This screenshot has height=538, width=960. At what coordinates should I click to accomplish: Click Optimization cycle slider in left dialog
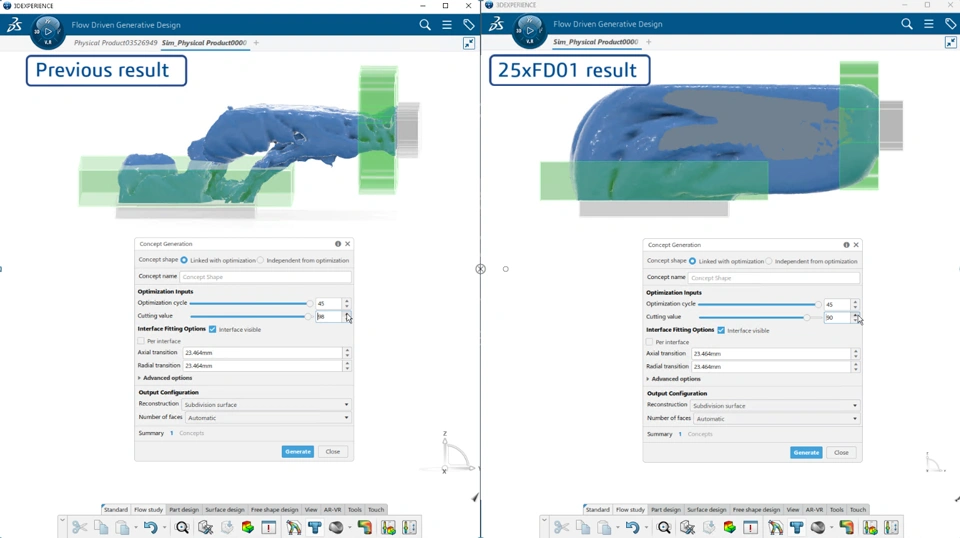tap(251, 303)
